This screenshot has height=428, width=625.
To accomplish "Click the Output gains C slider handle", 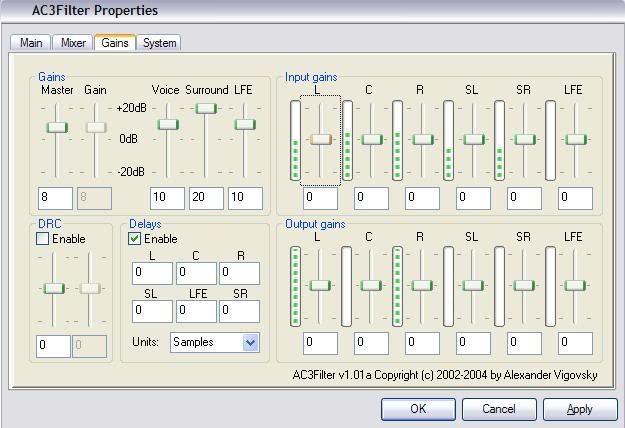I will click(x=371, y=285).
